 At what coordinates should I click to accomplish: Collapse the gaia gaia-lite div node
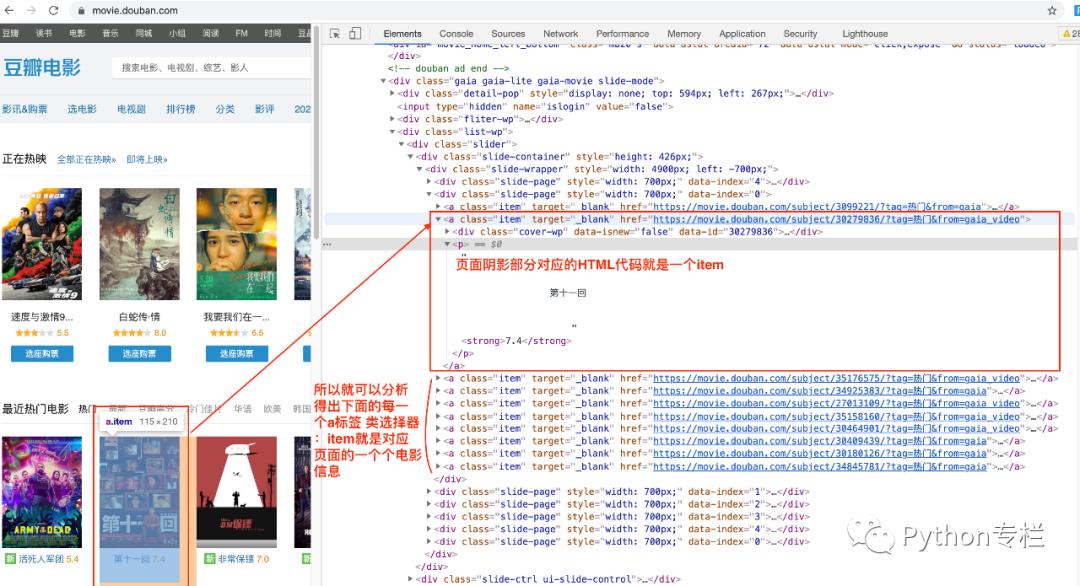(x=384, y=81)
